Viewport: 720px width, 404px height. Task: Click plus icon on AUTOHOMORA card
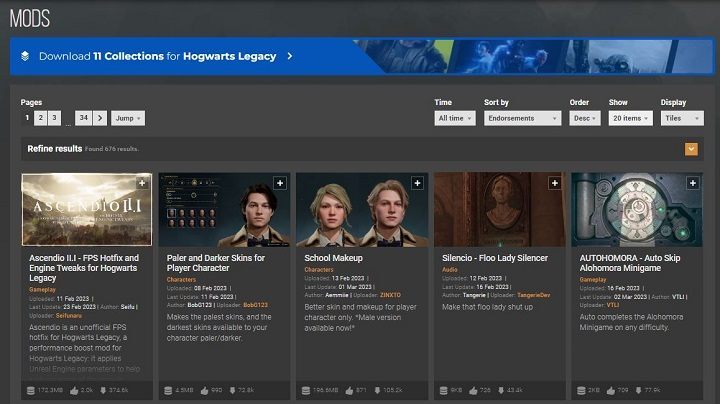[x=692, y=183]
